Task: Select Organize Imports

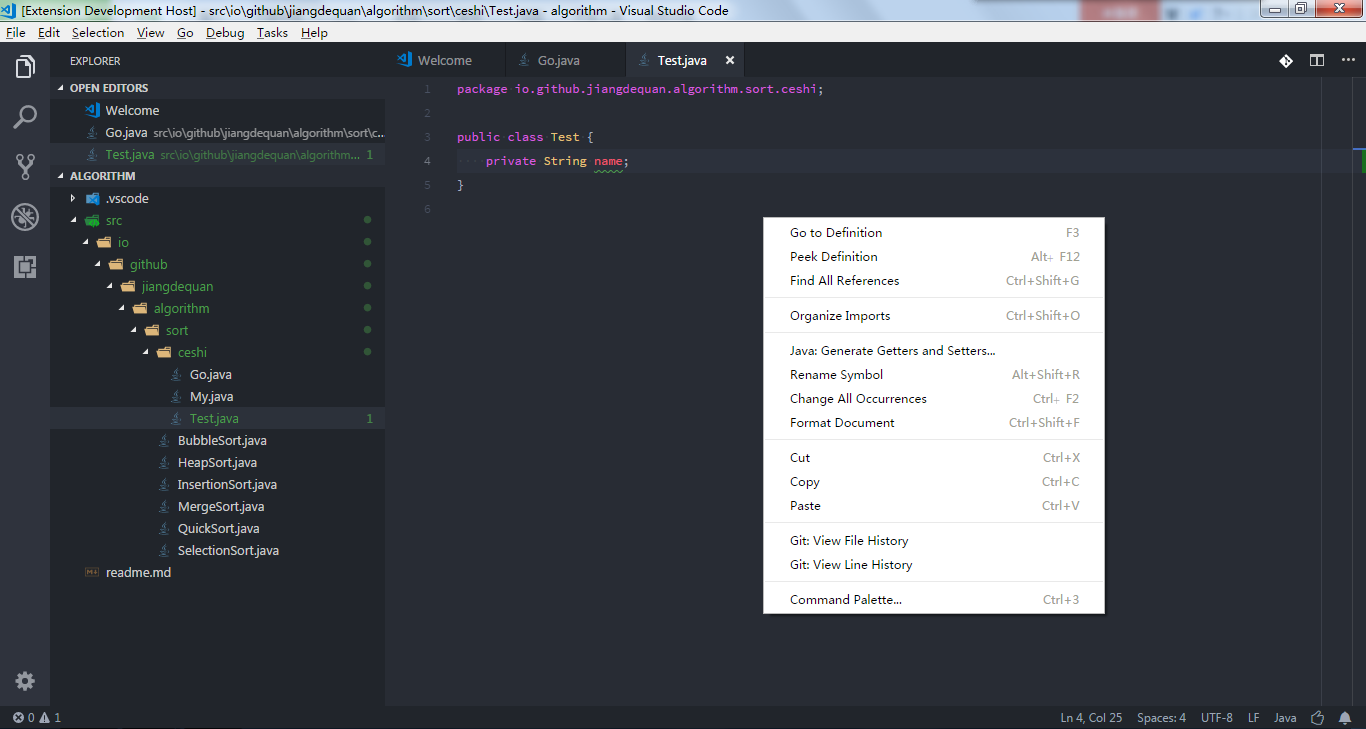Action: (934, 316)
